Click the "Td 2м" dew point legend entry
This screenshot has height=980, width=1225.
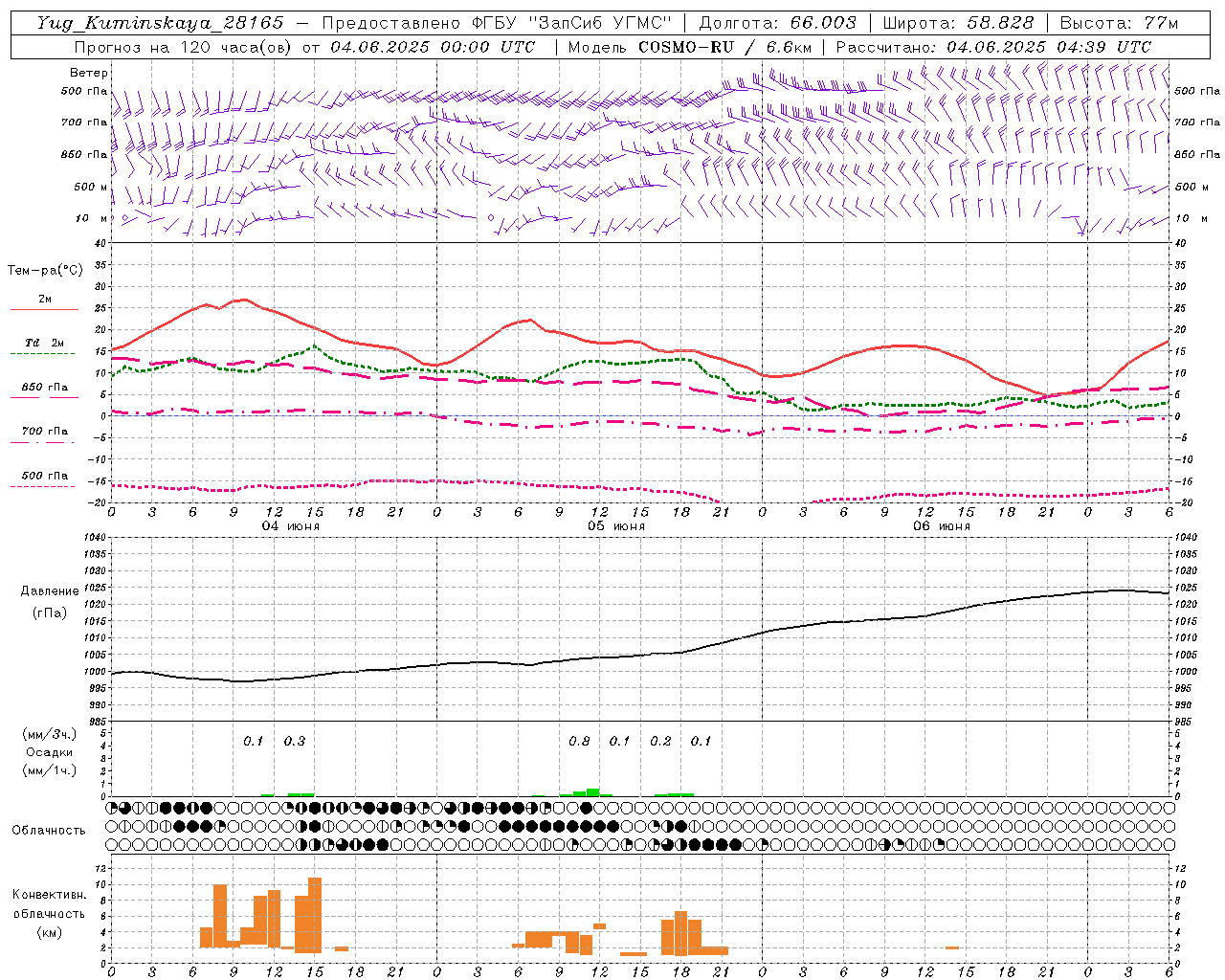pos(45,343)
